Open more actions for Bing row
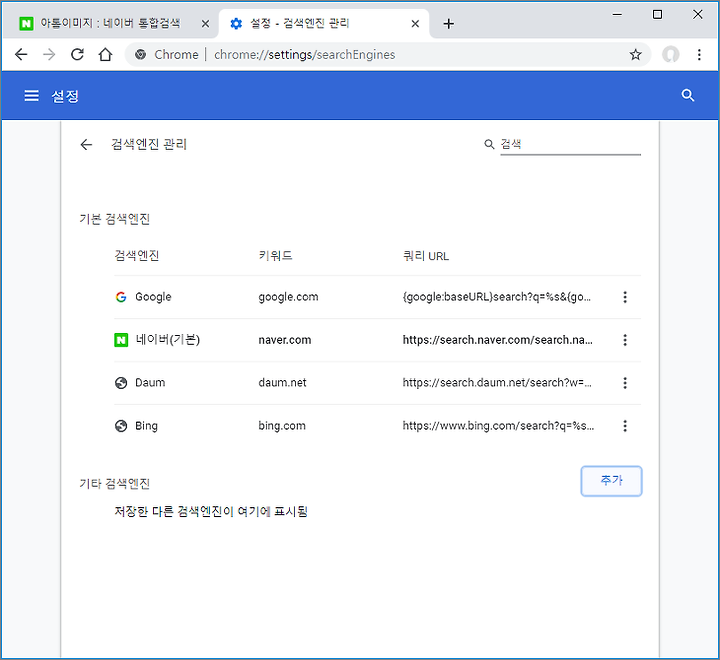 click(625, 426)
